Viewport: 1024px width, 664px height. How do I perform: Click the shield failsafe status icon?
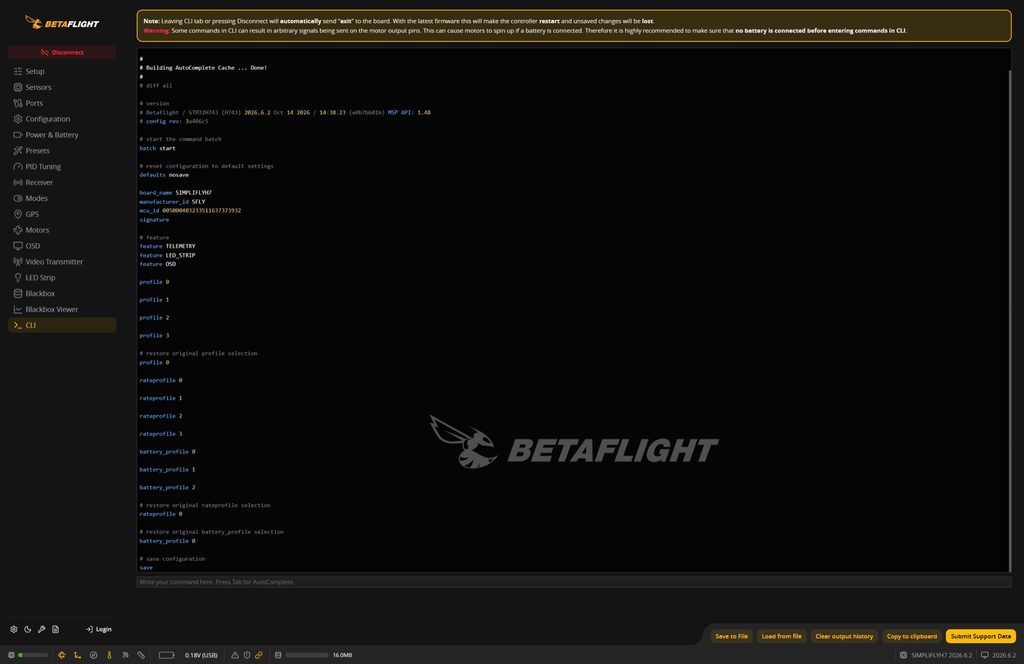(x=247, y=655)
